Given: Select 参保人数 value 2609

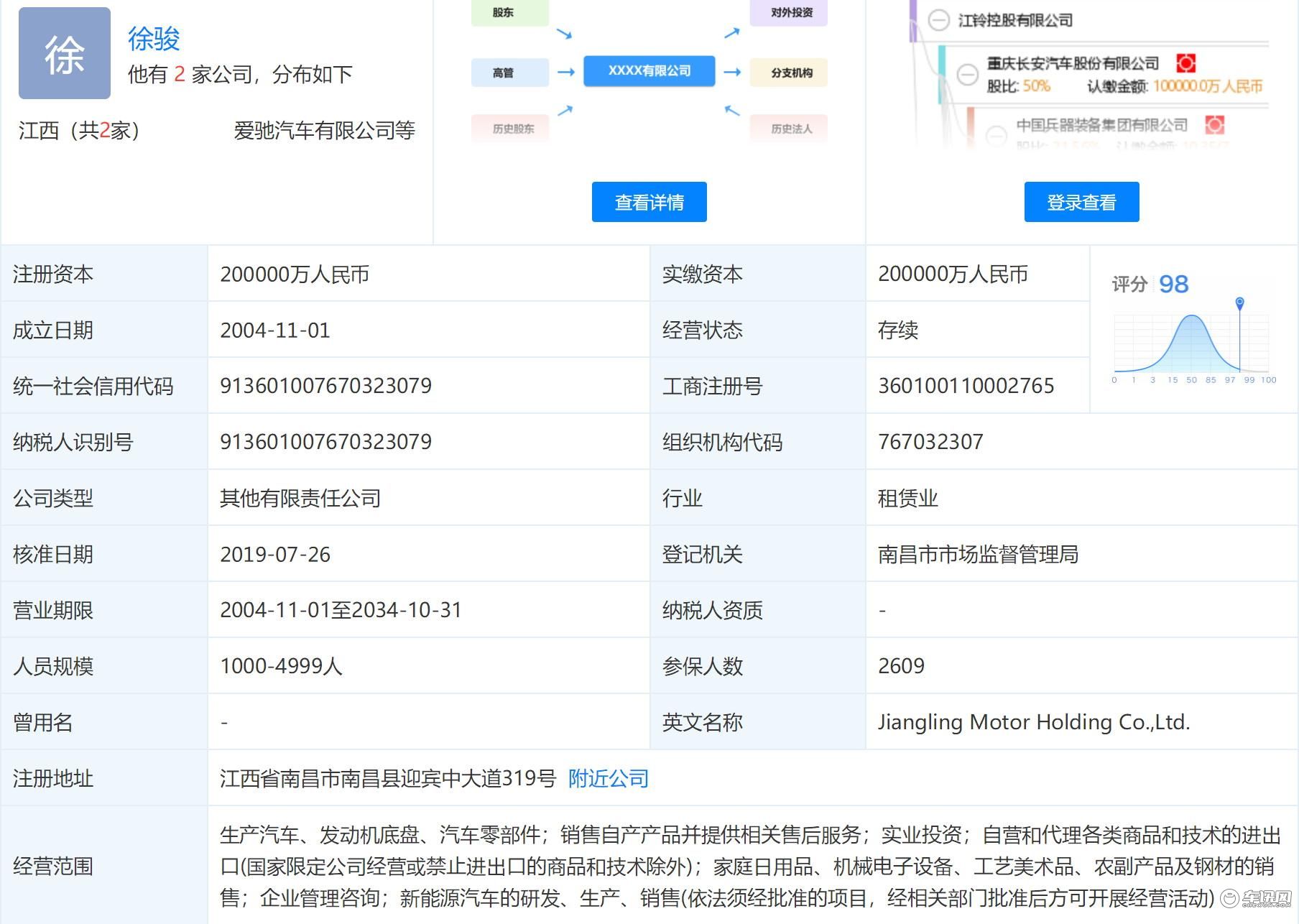Looking at the screenshot, I should pos(901,666).
